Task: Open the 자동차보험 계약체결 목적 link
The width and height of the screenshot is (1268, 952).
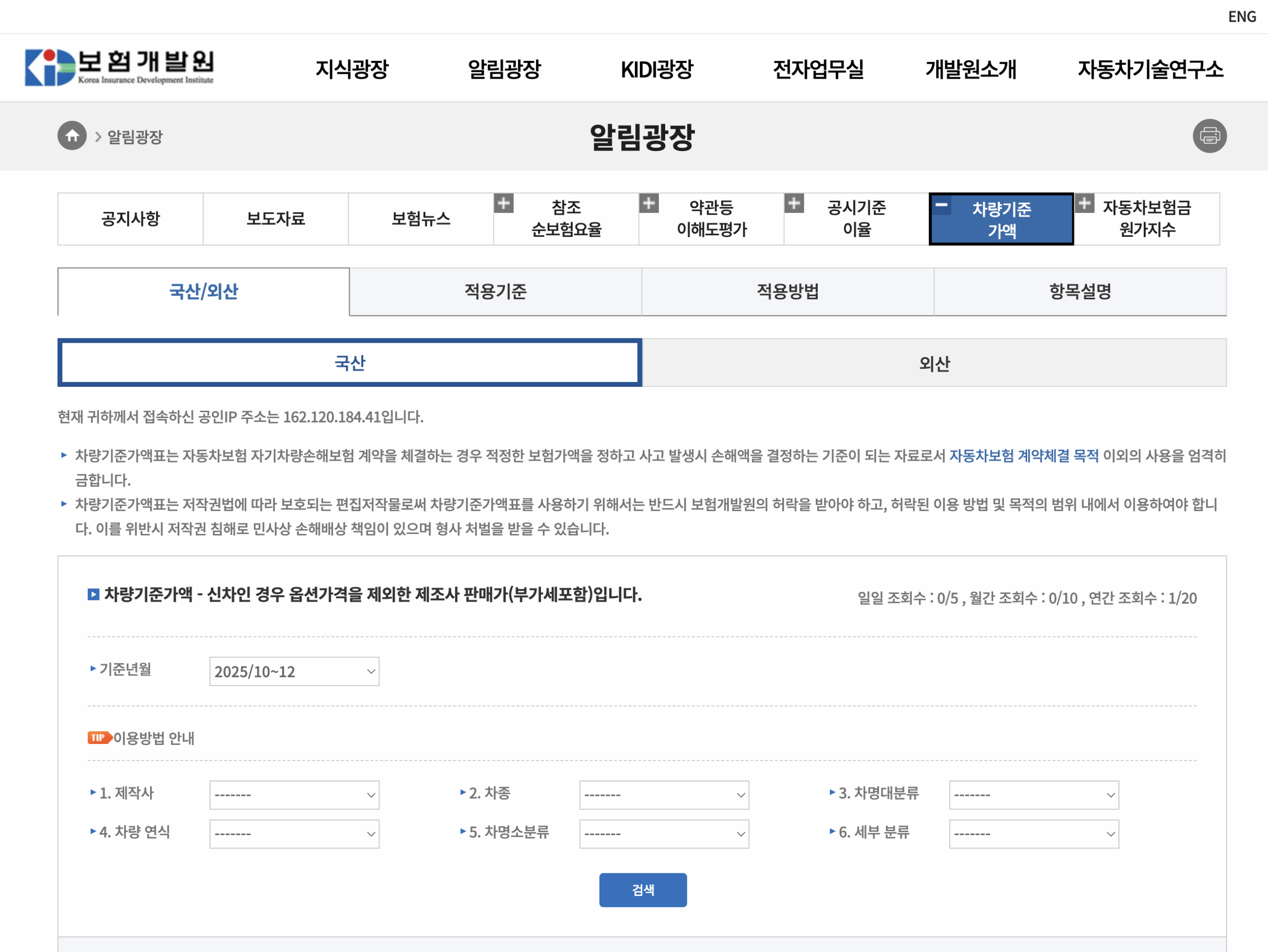Action: click(1023, 456)
